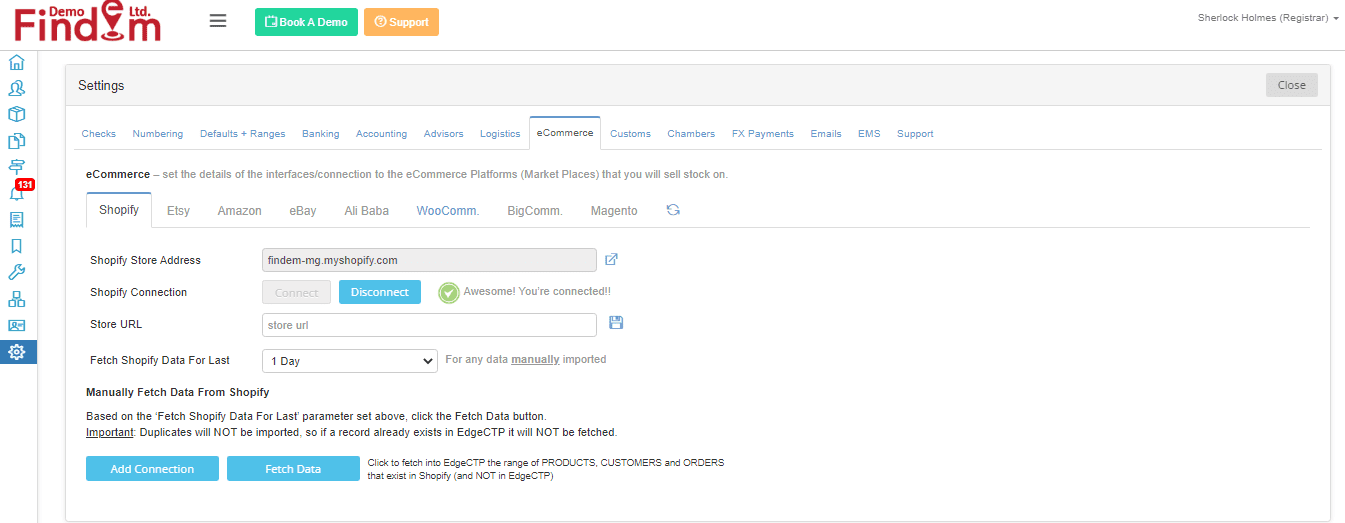Click the green connected checkmark icon
1345x523 pixels.
tap(449, 292)
